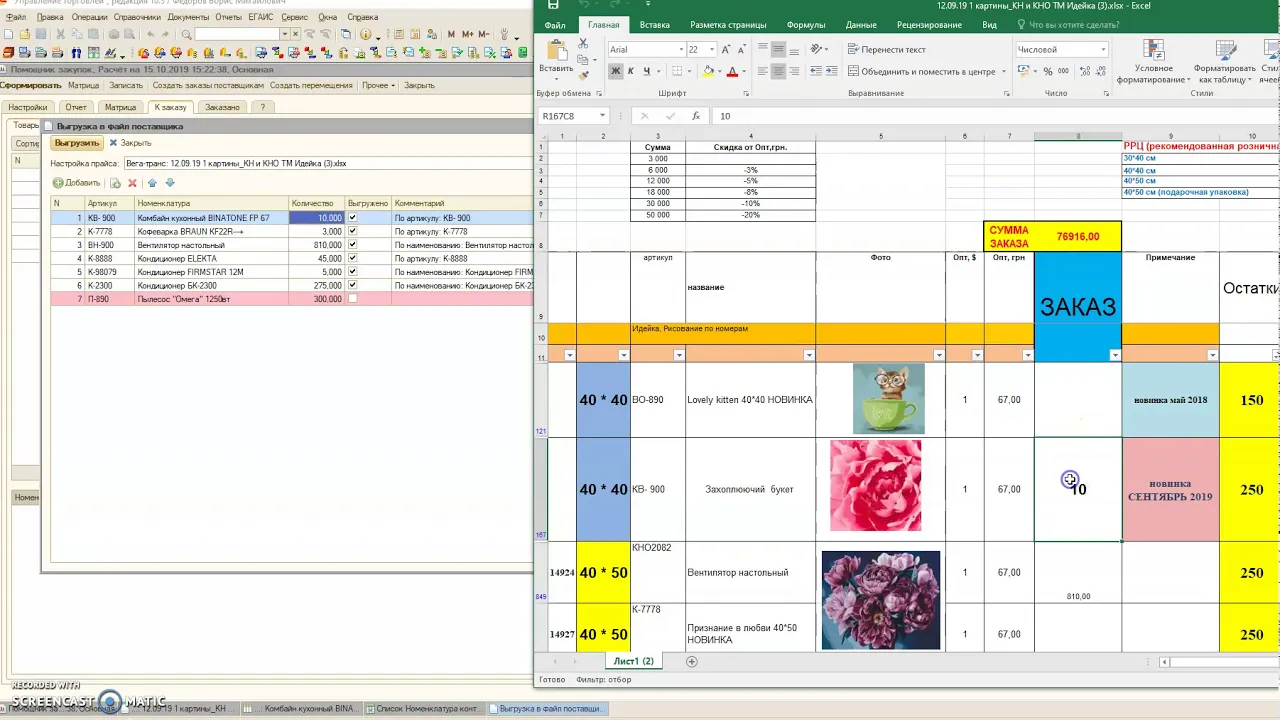Uncheck Выгружено for the ВН-900 row
The height and width of the screenshot is (720, 1280).
point(352,245)
